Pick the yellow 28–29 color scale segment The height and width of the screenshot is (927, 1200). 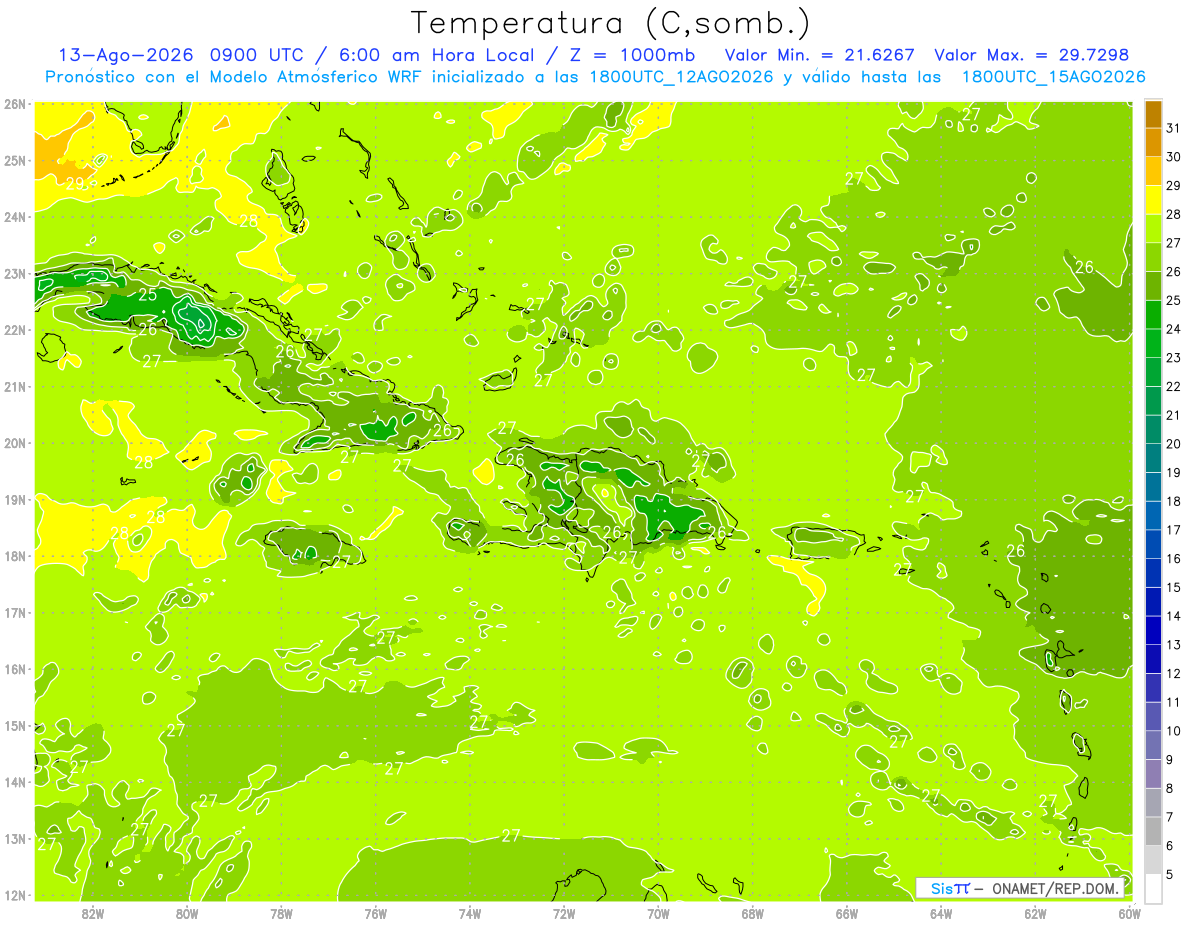click(1153, 200)
